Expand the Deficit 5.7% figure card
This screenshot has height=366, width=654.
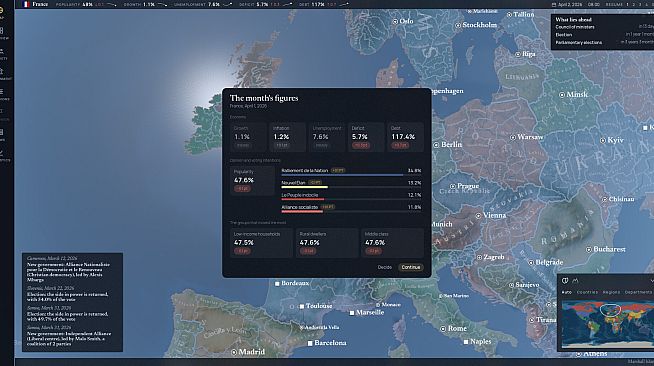tap(366, 137)
